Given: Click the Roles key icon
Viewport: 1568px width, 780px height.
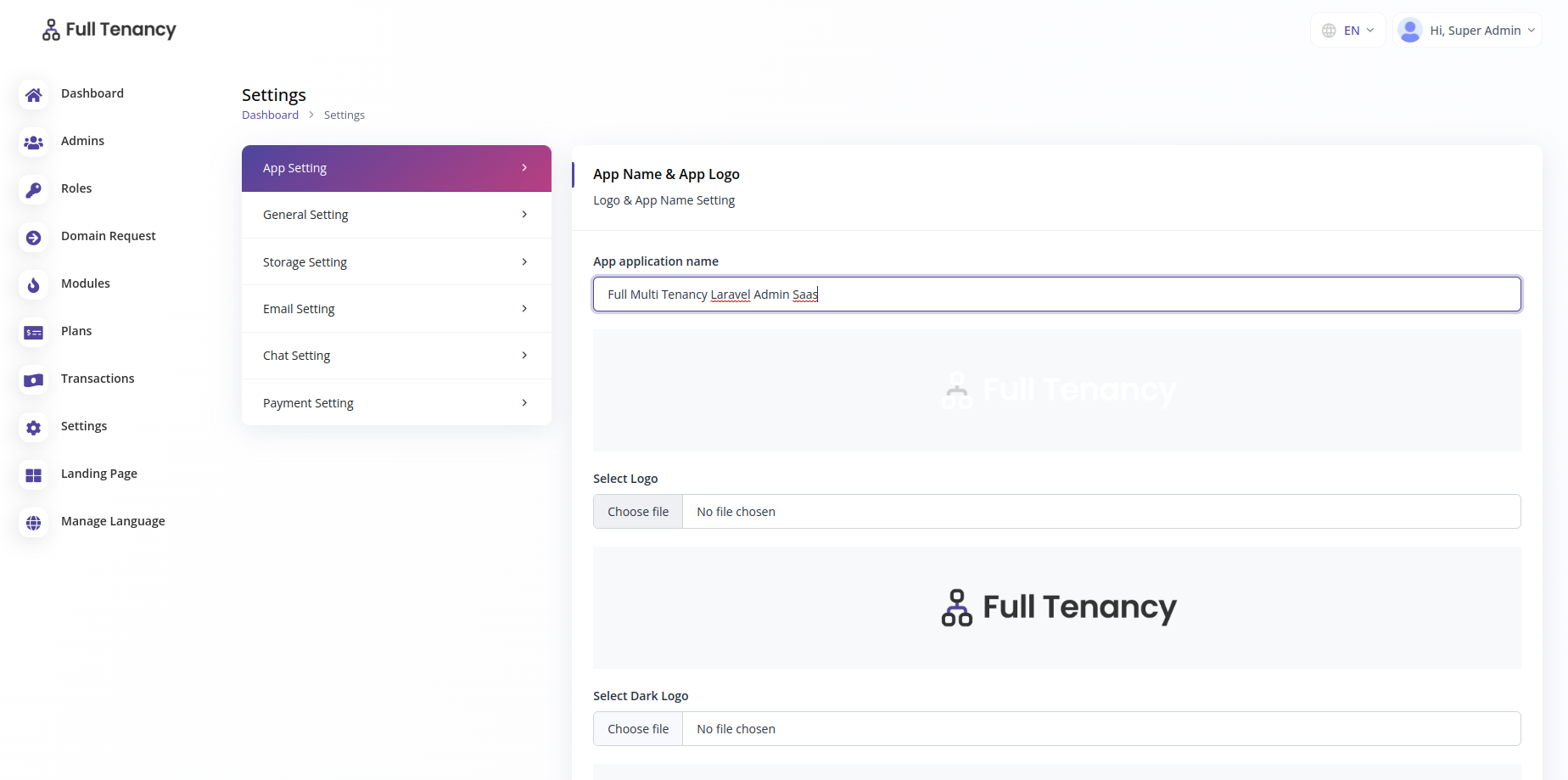Looking at the screenshot, I should pos(33,190).
